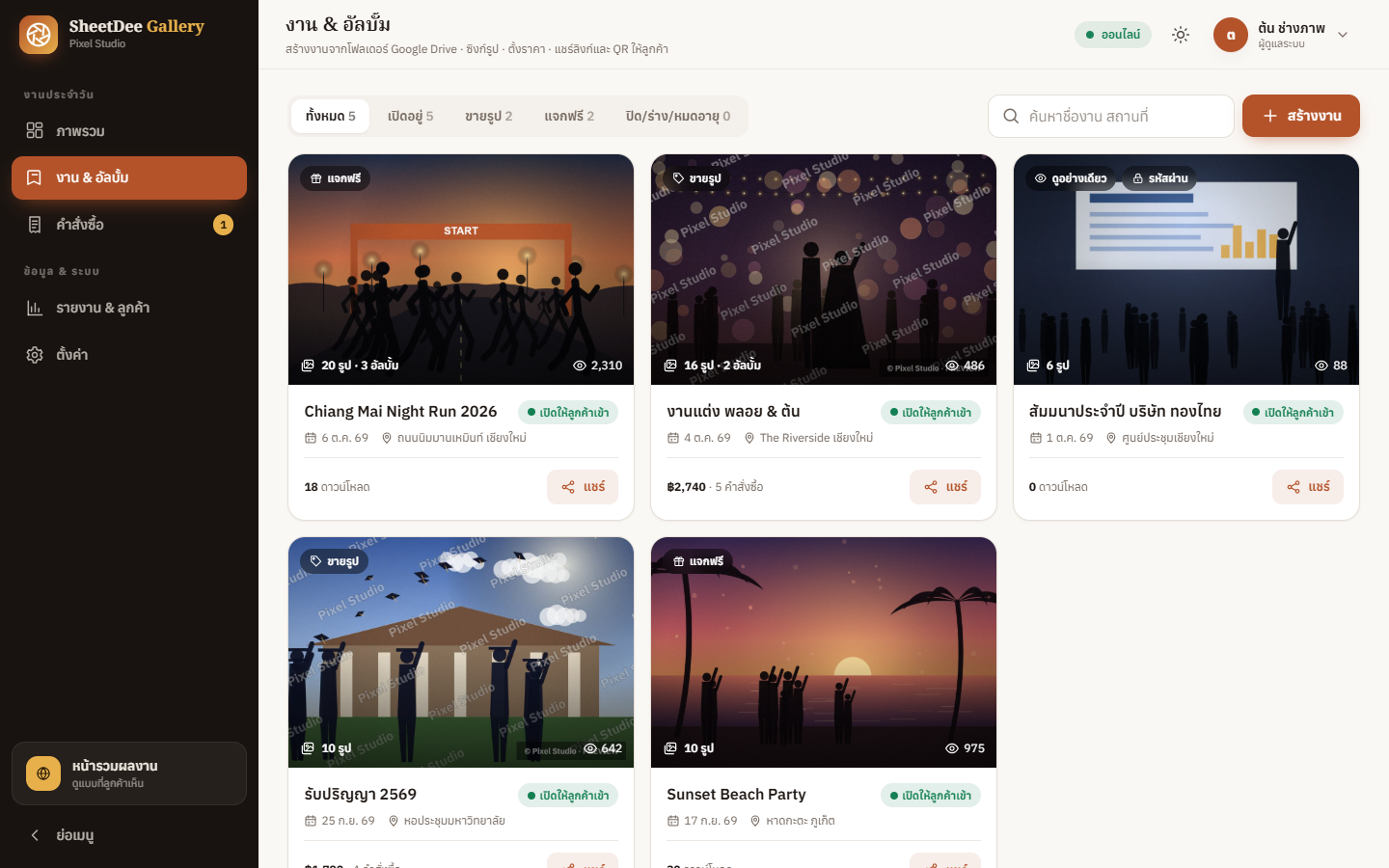
Task: Toggle เปิดให้ลูกค้าเข้า status on สัมมนาประจำปี
Action: click(1294, 413)
